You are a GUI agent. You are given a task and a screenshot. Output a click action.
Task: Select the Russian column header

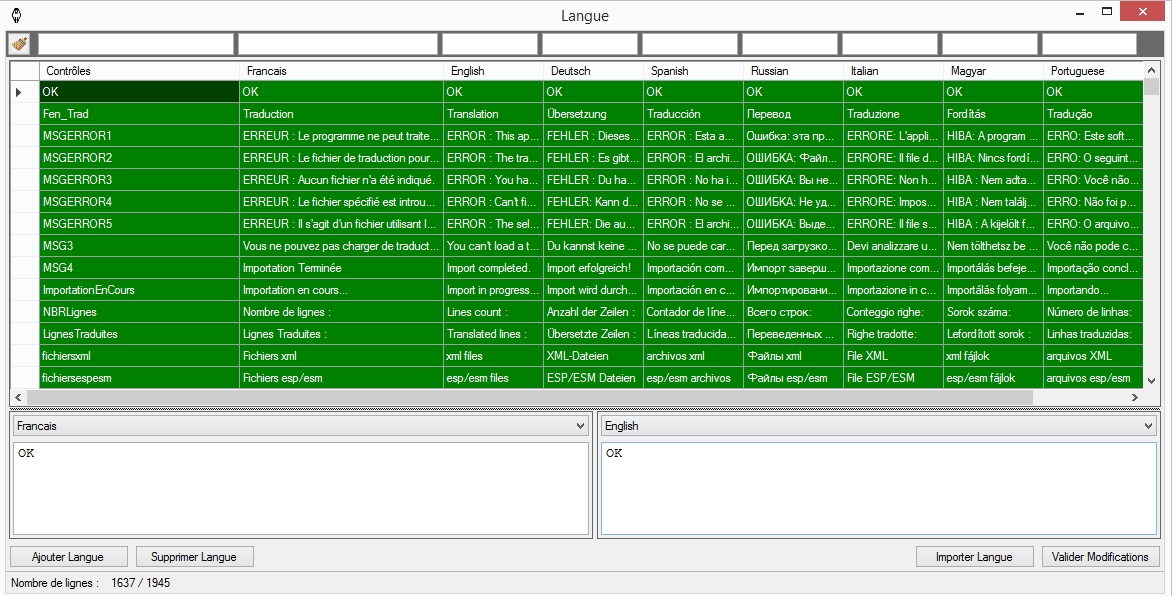point(792,71)
